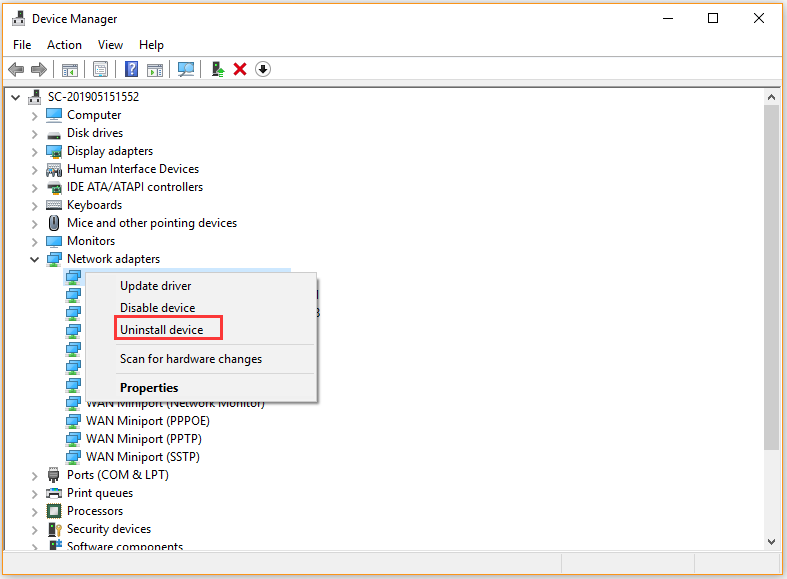The width and height of the screenshot is (787, 579).
Task: Click the Processors chip icon
Action: (x=54, y=511)
